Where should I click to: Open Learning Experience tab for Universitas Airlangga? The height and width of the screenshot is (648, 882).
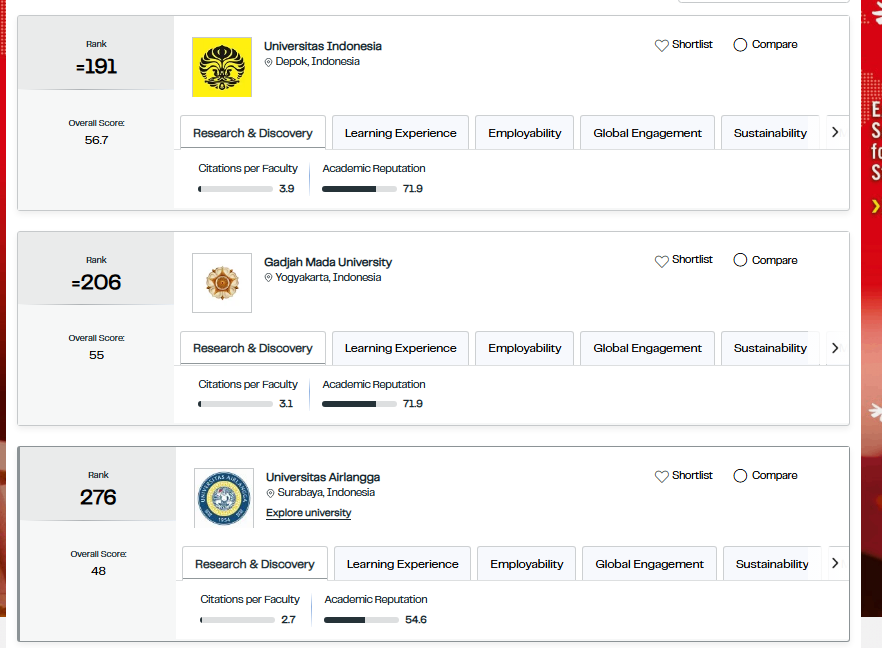click(x=403, y=564)
